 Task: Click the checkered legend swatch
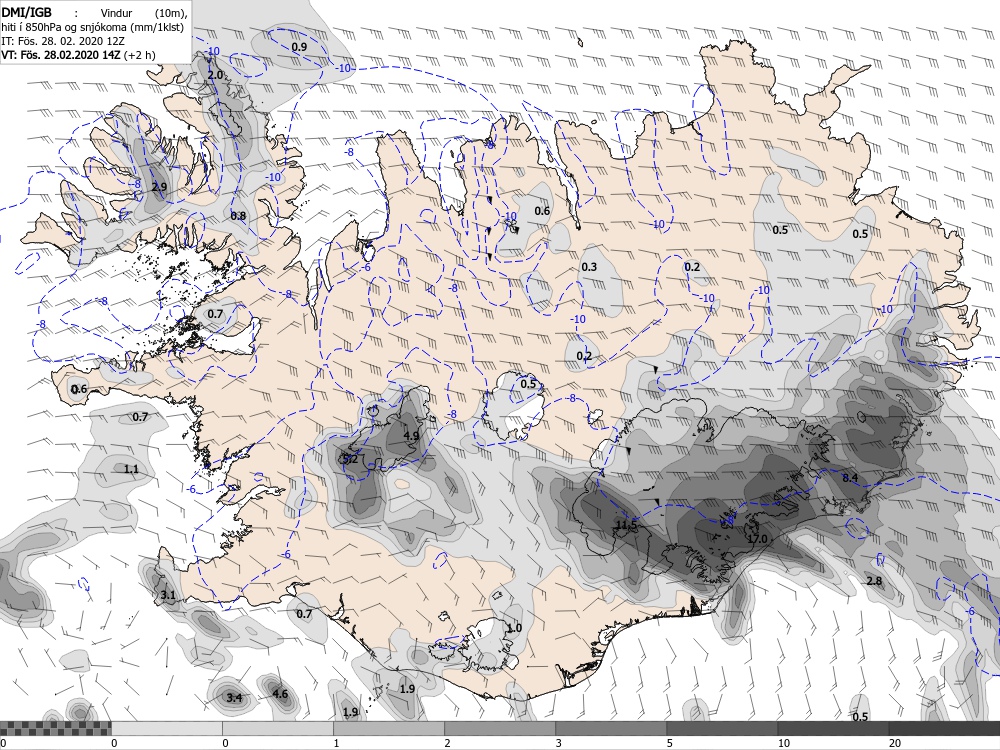click(55, 728)
